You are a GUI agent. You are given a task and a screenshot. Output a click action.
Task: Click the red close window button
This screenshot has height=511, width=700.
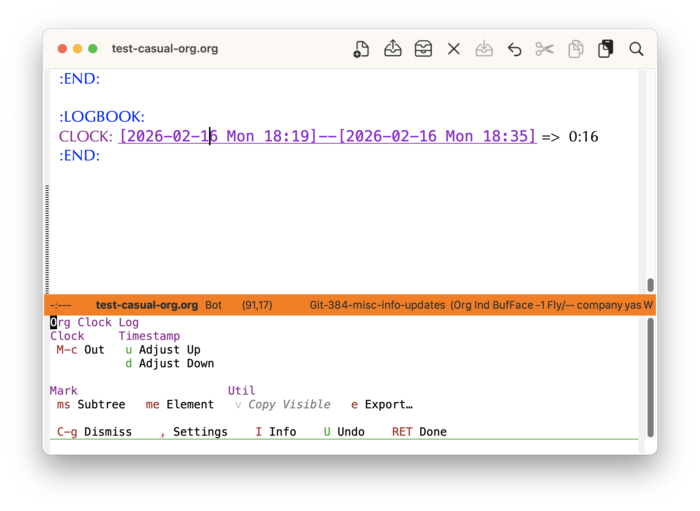click(x=62, y=49)
